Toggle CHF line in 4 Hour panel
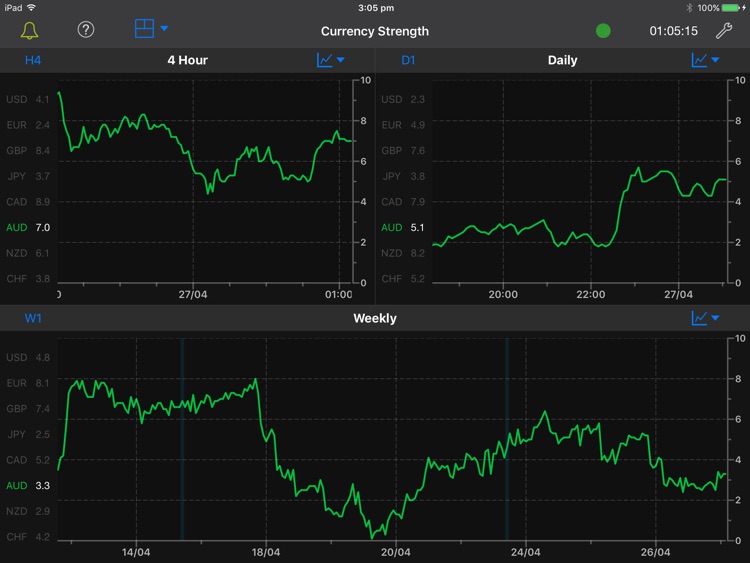The image size is (750, 563). pos(28,278)
